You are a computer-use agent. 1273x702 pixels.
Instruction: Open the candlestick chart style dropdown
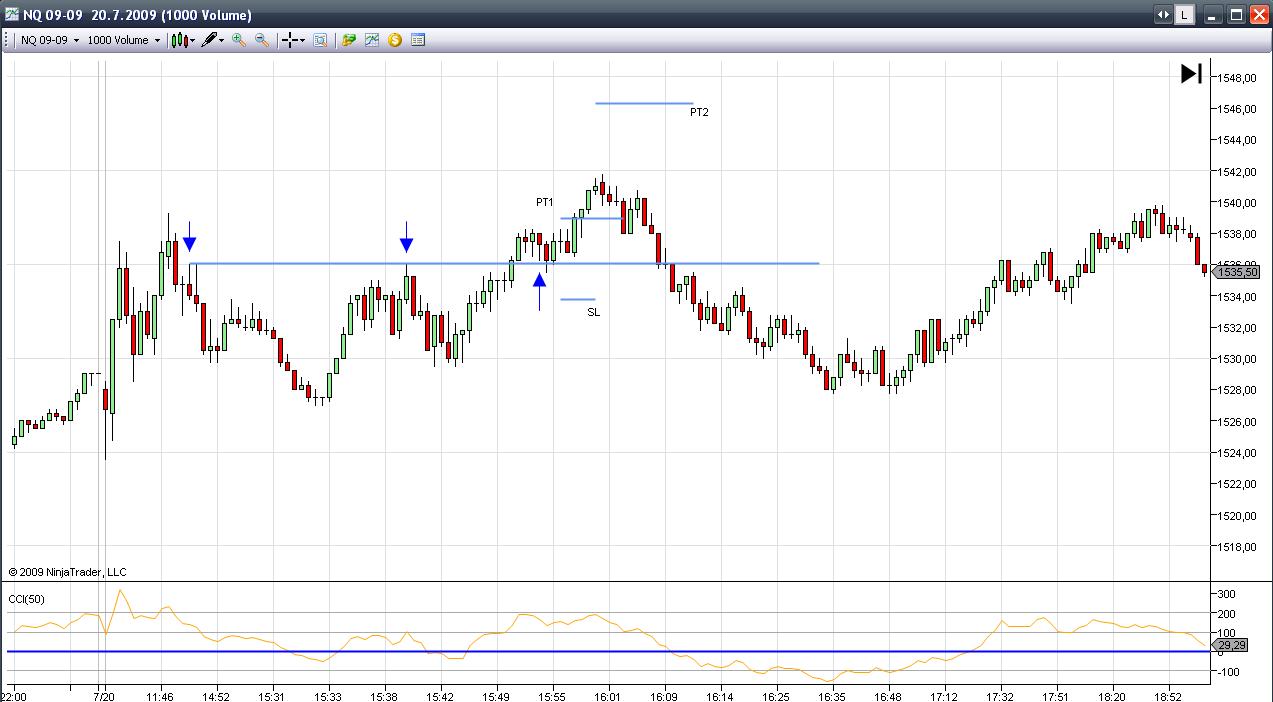(182, 40)
